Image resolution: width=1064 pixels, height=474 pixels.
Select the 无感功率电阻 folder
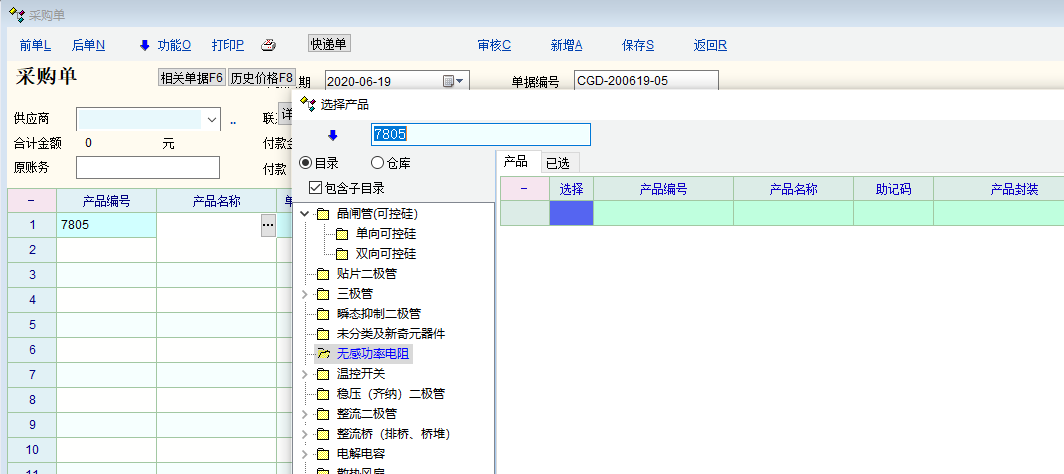pos(373,353)
